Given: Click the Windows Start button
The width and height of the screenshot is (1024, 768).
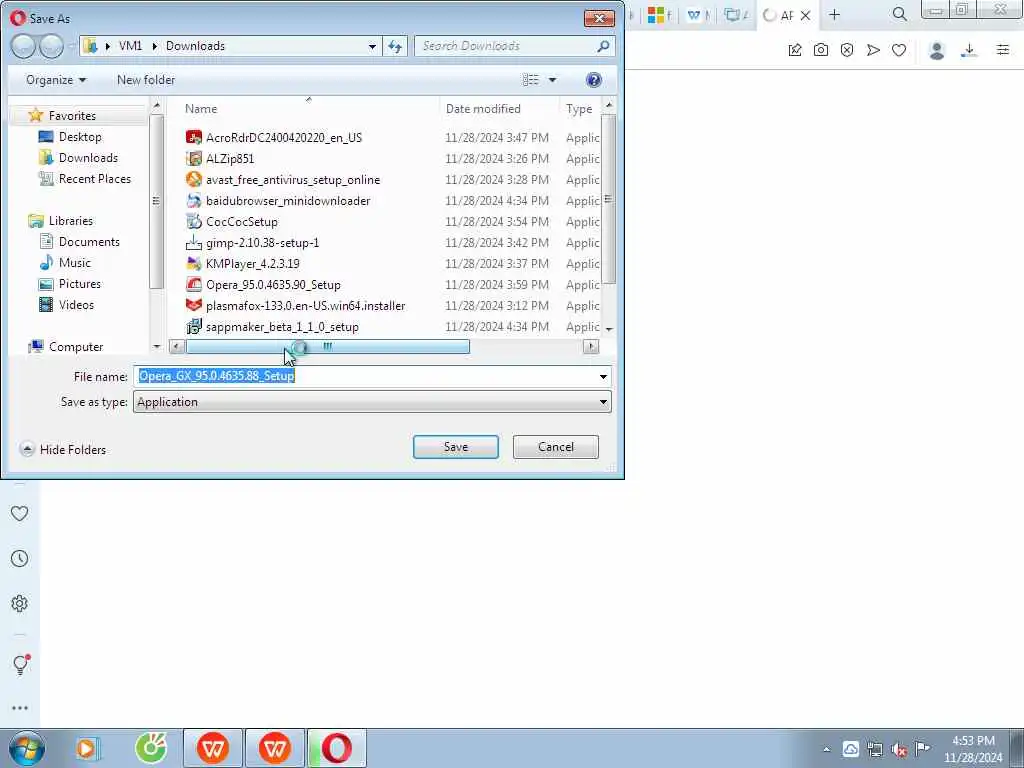Looking at the screenshot, I should pyautogui.click(x=27, y=748).
